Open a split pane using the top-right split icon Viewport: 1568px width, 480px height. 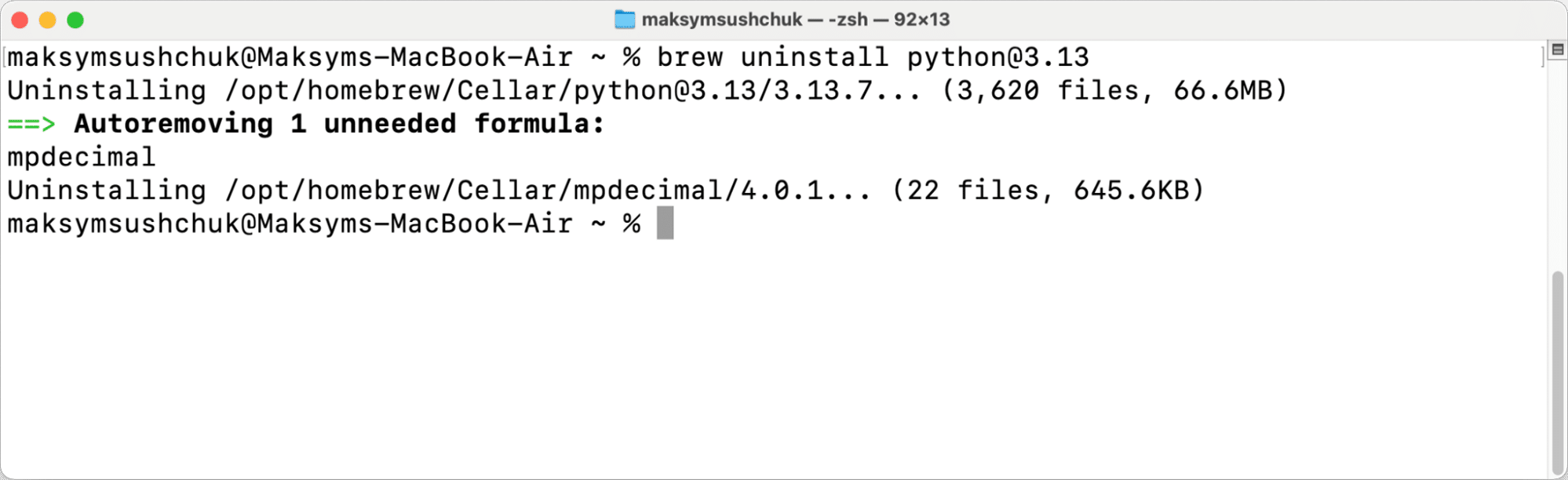(x=1557, y=47)
